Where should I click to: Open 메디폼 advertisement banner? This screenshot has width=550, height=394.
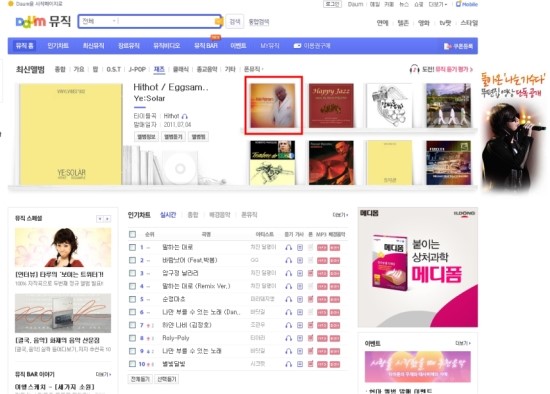click(x=418, y=267)
